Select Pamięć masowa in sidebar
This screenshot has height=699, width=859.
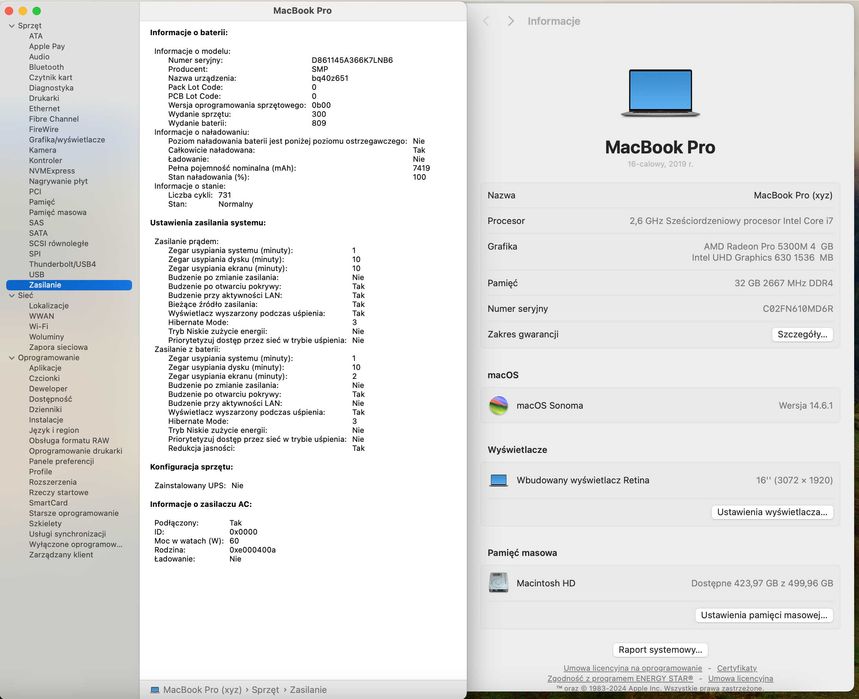tap(58, 213)
